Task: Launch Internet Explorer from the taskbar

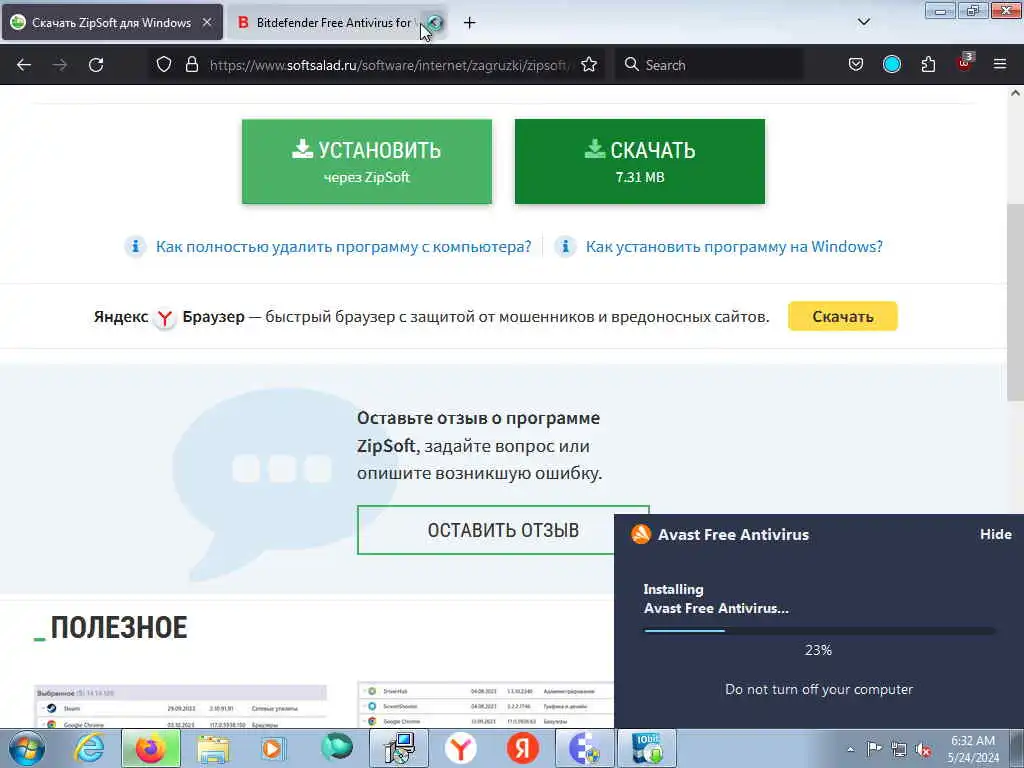Action: (x=89, y=748)
